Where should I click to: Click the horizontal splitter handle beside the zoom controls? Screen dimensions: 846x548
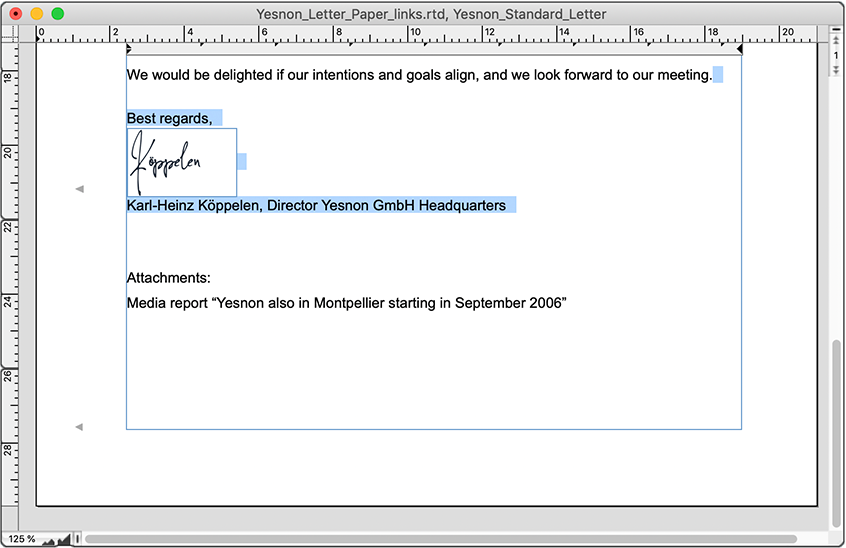coord(77,539)
